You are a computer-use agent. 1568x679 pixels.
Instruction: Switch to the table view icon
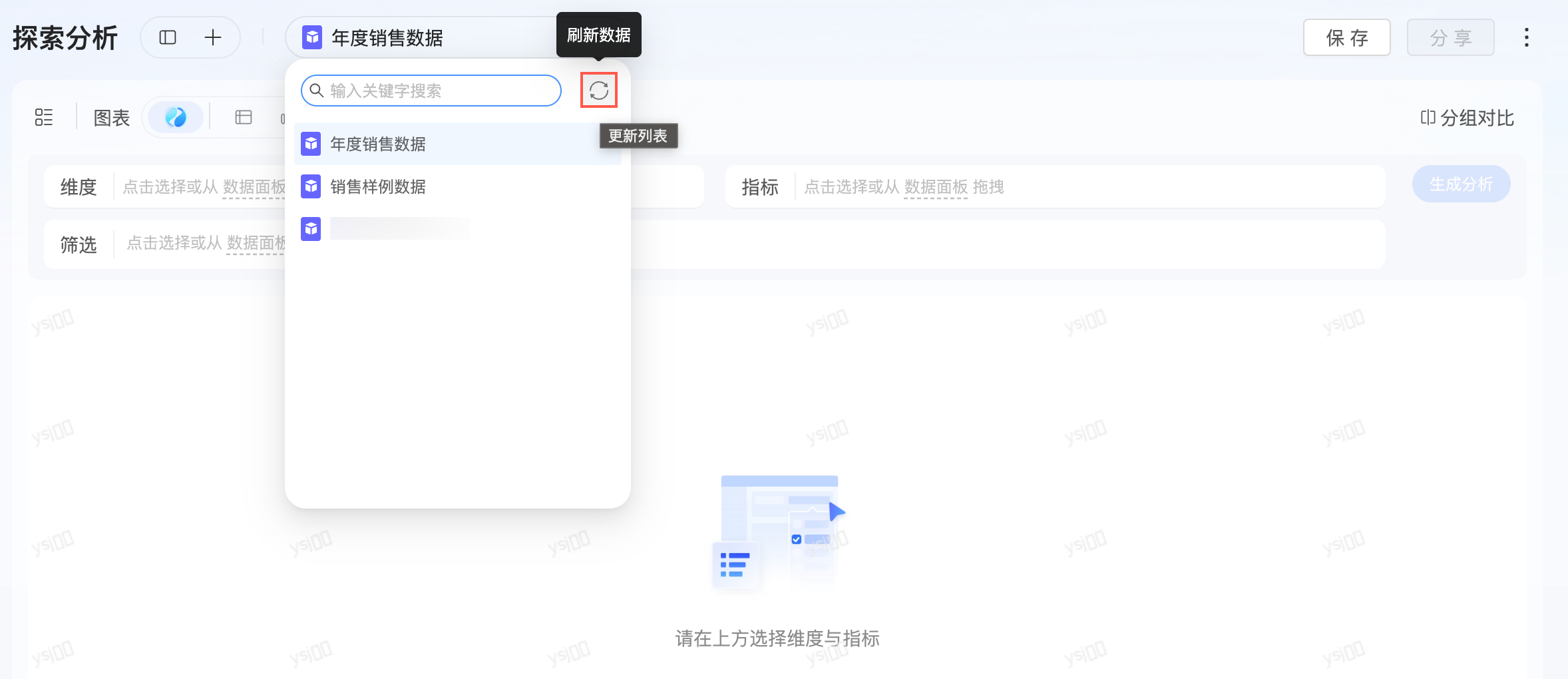click(x=244, y=117)
